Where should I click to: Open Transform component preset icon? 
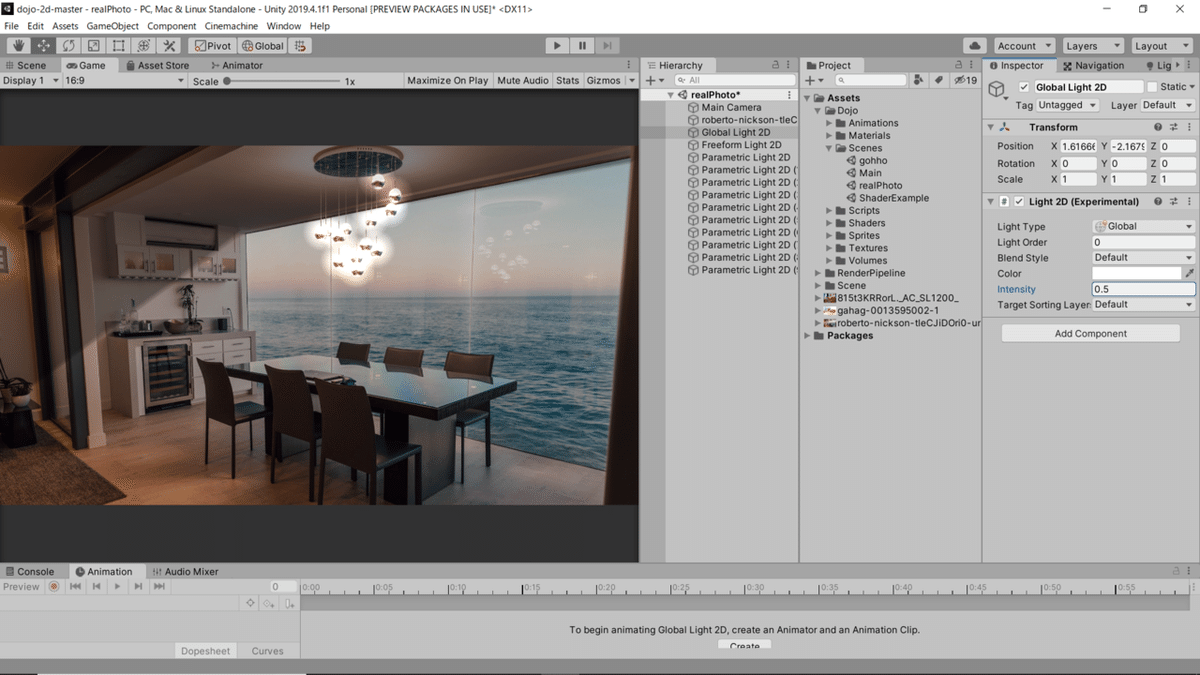click(1174, 127)
